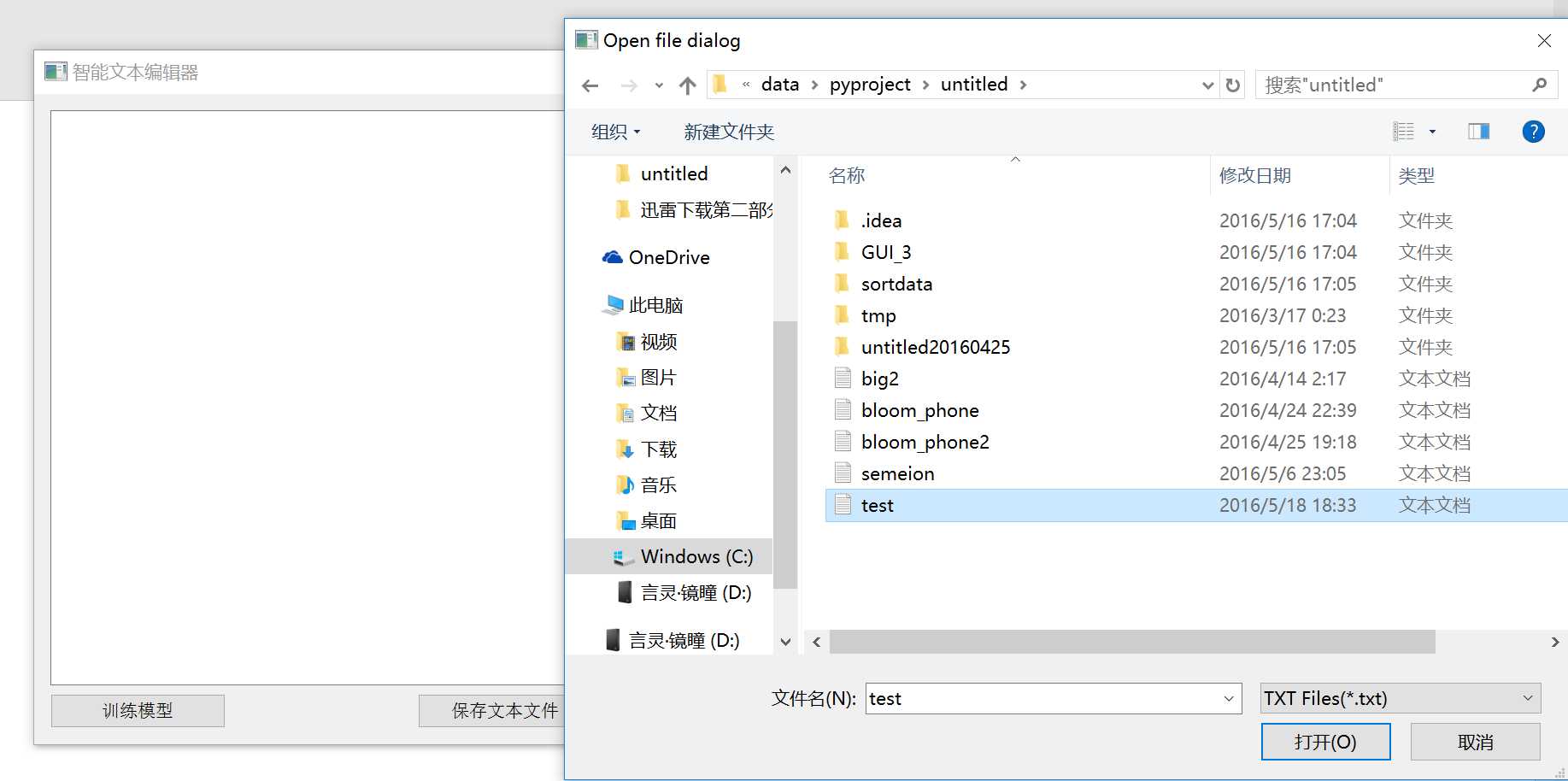
Task: Click 'untitled' in the breadcrumb path
Action: (x=974, y=85)
